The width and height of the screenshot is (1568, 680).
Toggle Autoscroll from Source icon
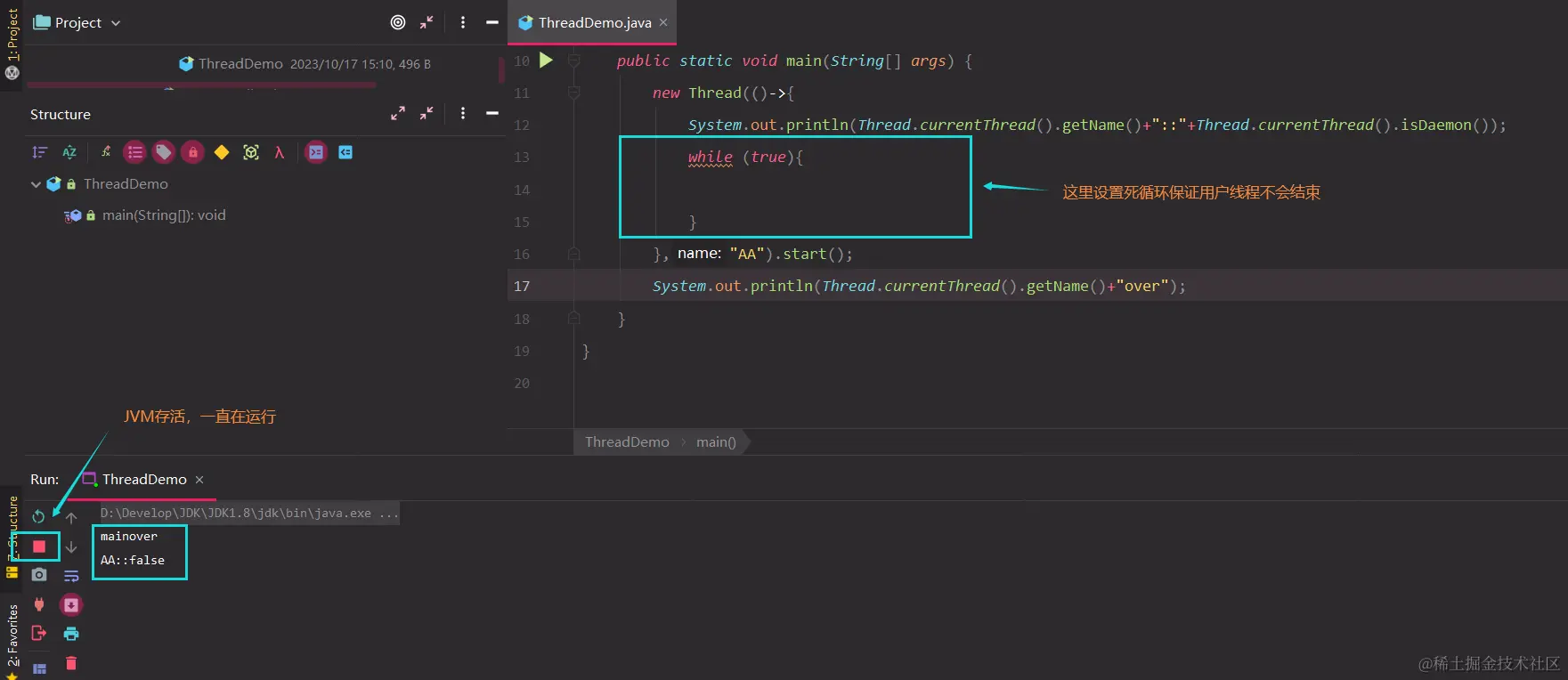point(345,152)
